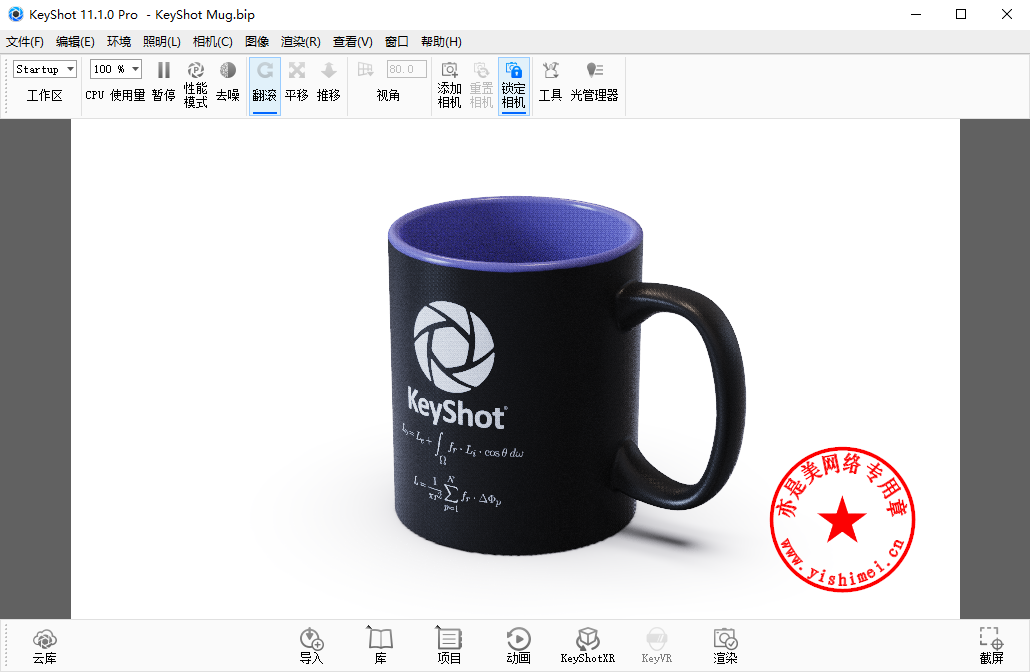
Task: Close the KeyShot window
Action: (x=1006, y=14)
